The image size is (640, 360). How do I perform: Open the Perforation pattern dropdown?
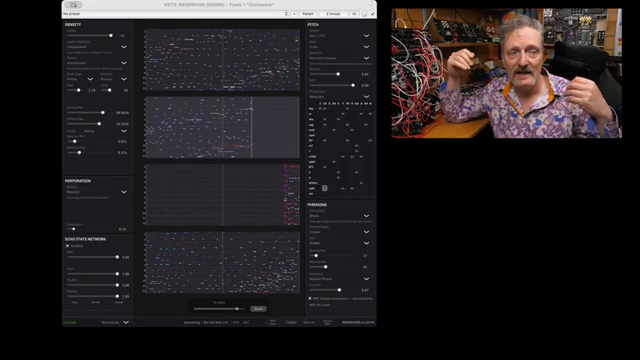point(97,192)
